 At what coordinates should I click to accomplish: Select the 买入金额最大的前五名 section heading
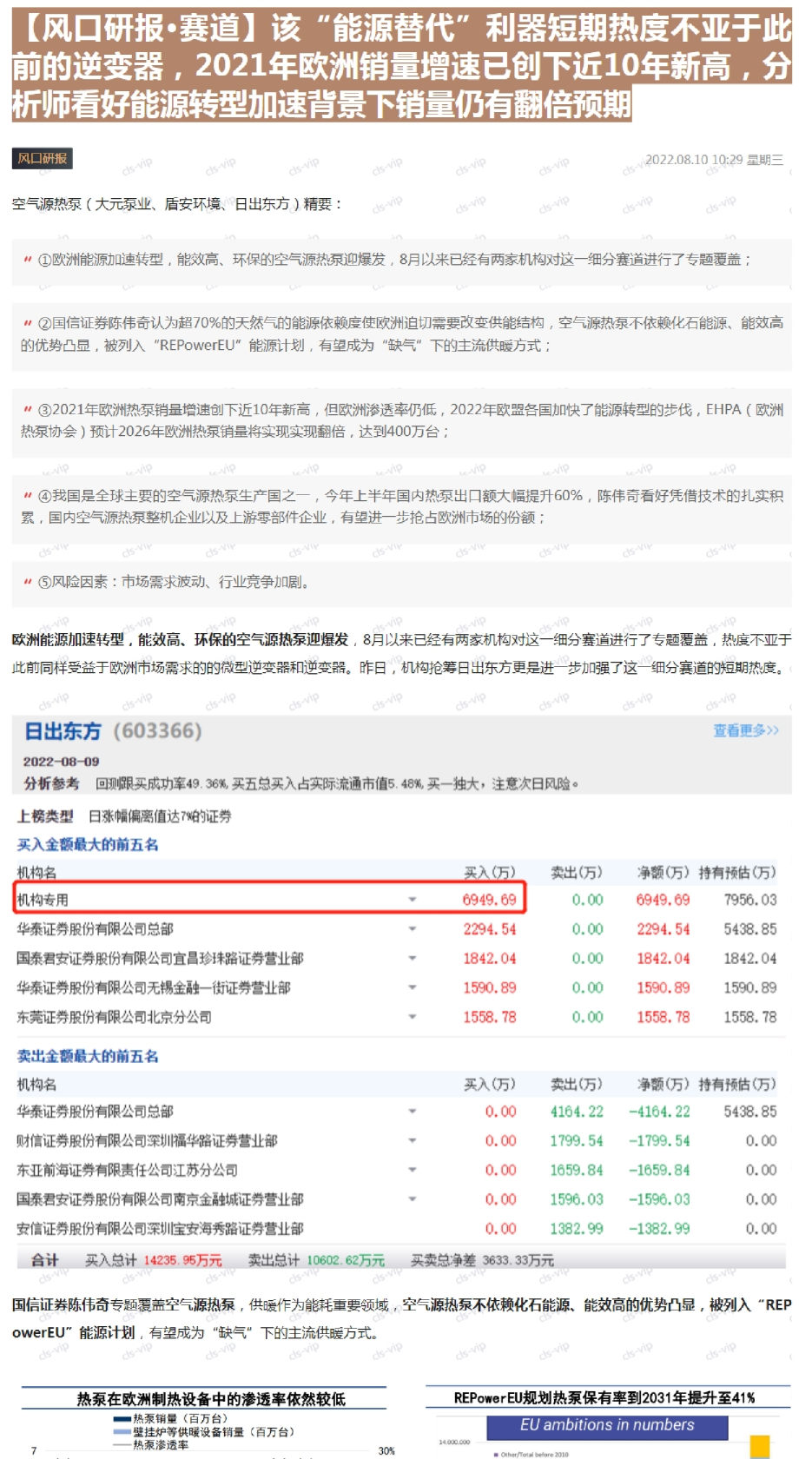click(x=88, y=844)
